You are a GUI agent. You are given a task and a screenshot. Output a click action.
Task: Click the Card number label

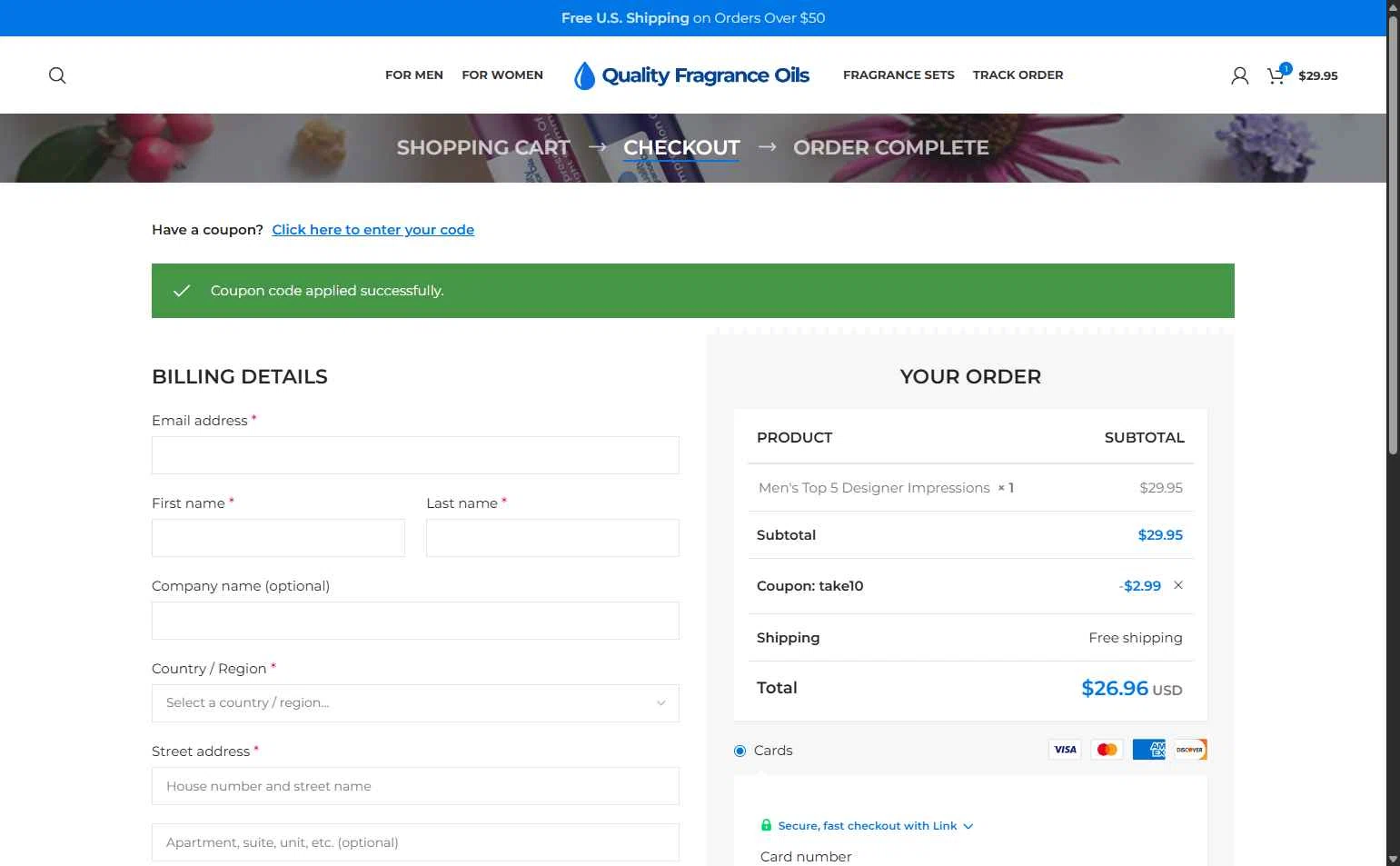pyautogui.click(x=806, y=857)
